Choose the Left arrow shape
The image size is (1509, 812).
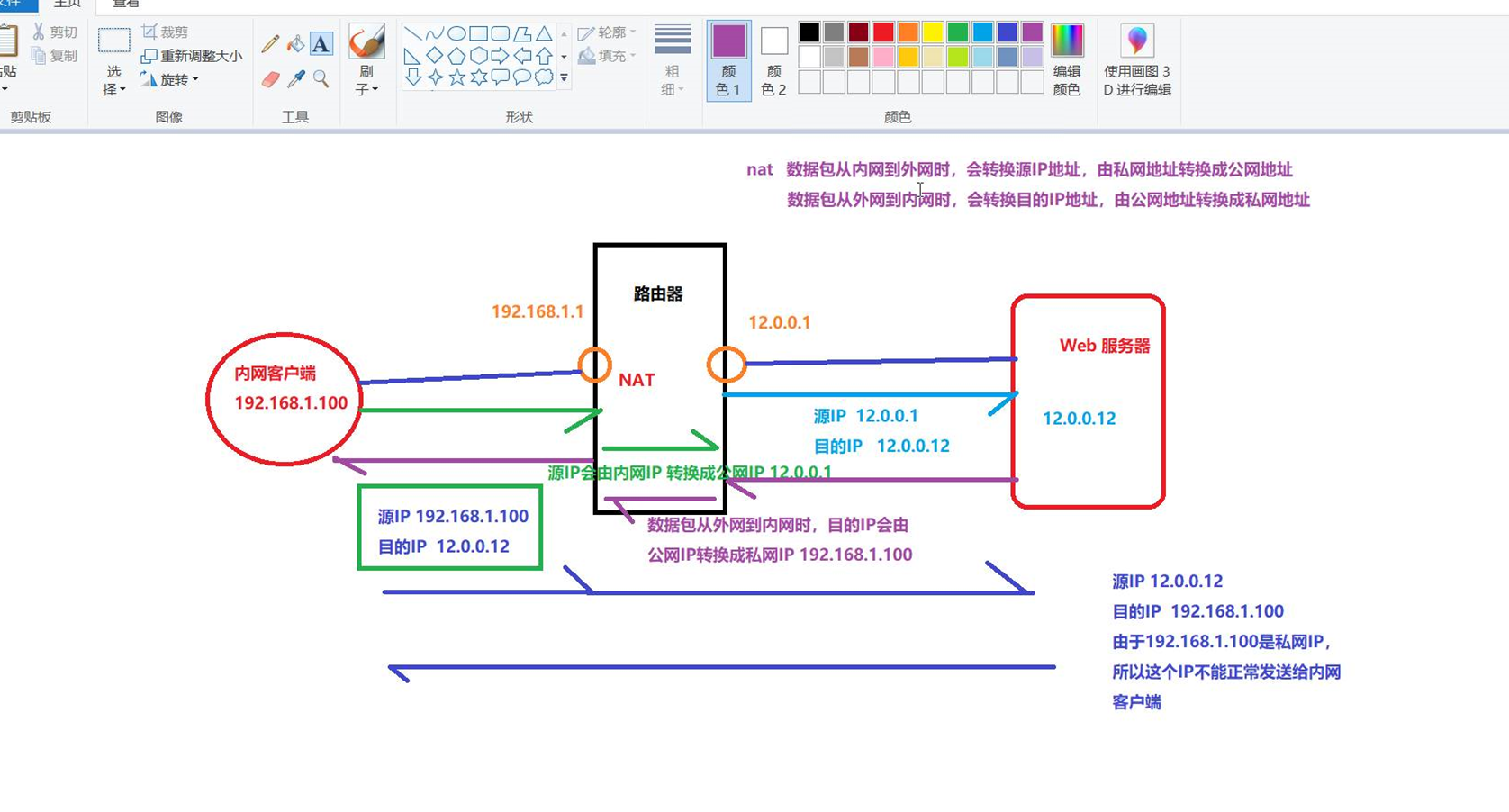(522, 56)
